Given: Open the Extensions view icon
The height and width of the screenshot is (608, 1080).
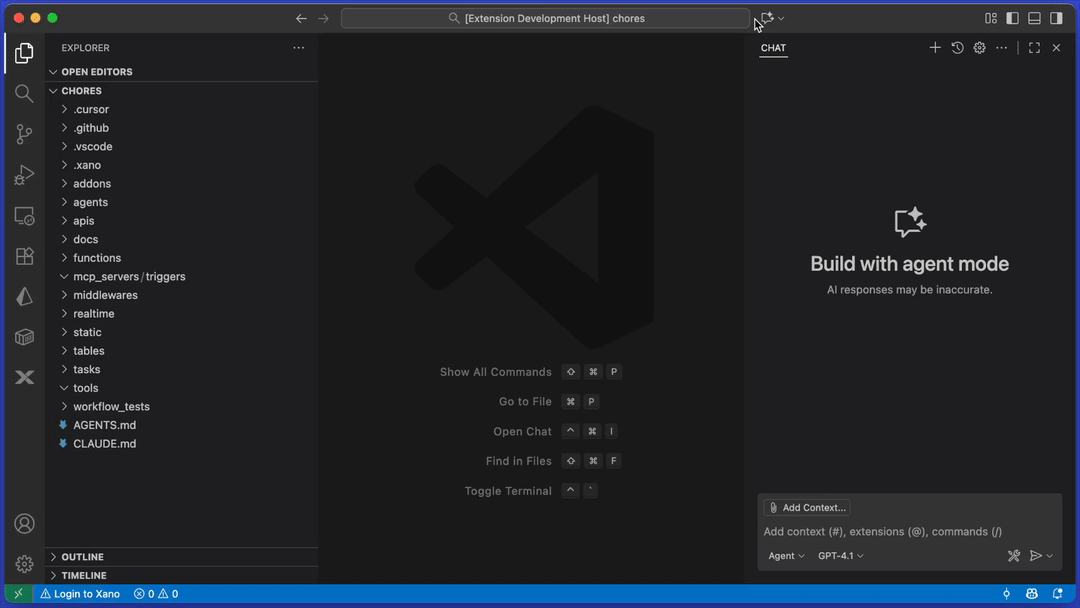Looking at the screenshot, I should [x=24, y=256].
